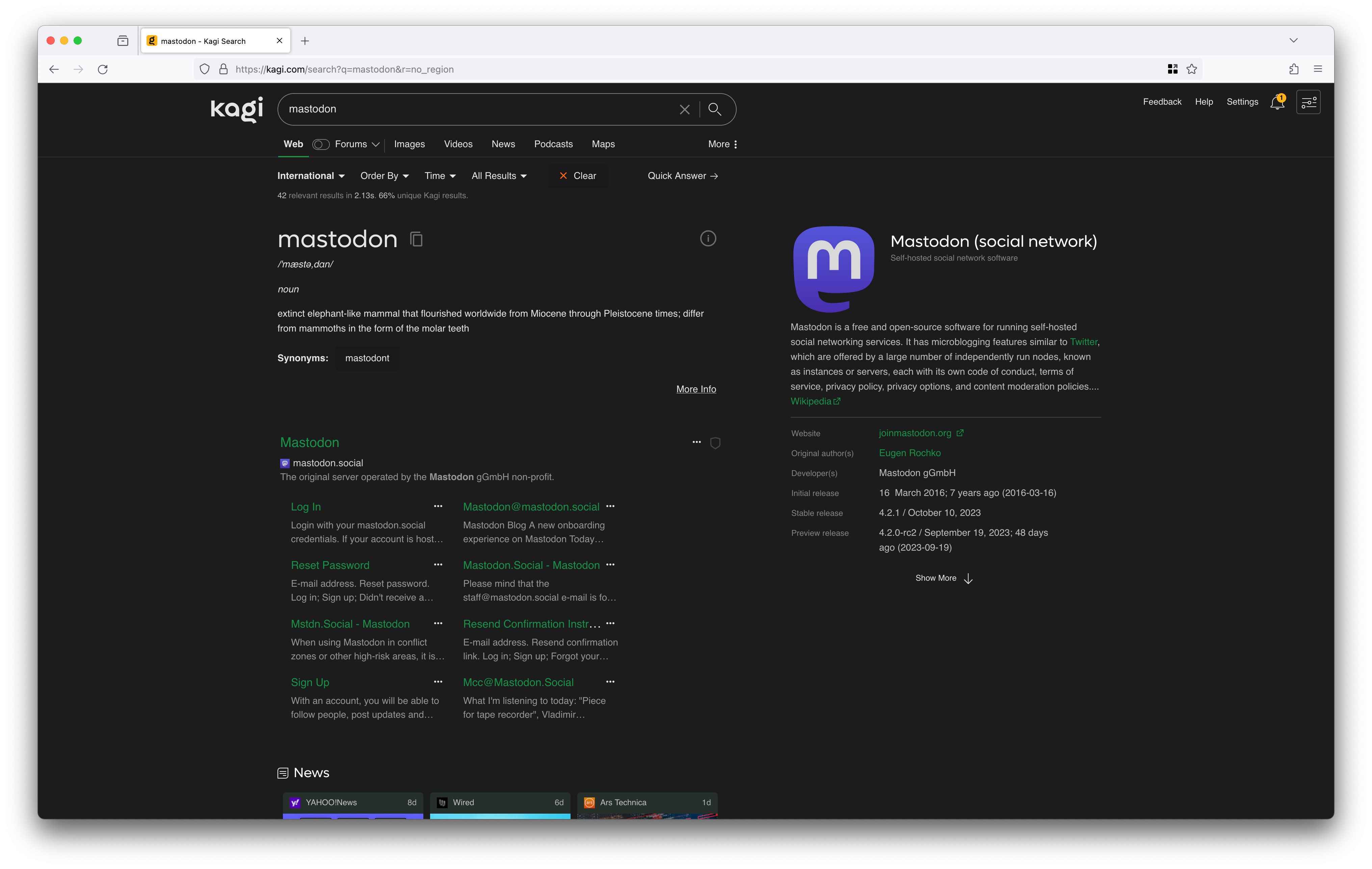Switch to the News tab
1372x869 pixels.
pyautogui.click(x=503, y=144)
